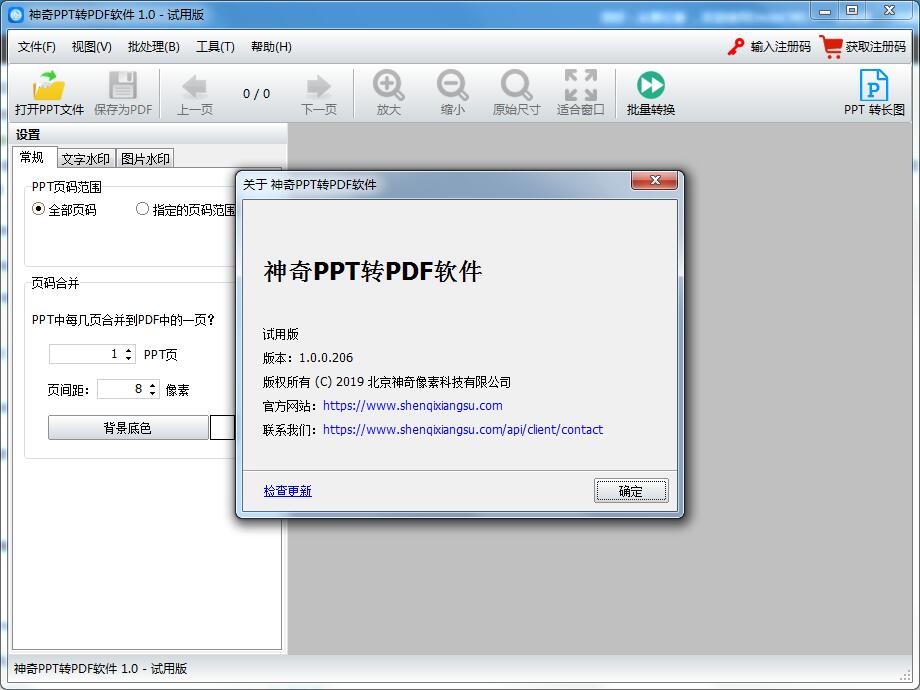920x690 pixels.
Task: Click the 保存为PDF toolbar icon
Action: (x=122, y=92)
